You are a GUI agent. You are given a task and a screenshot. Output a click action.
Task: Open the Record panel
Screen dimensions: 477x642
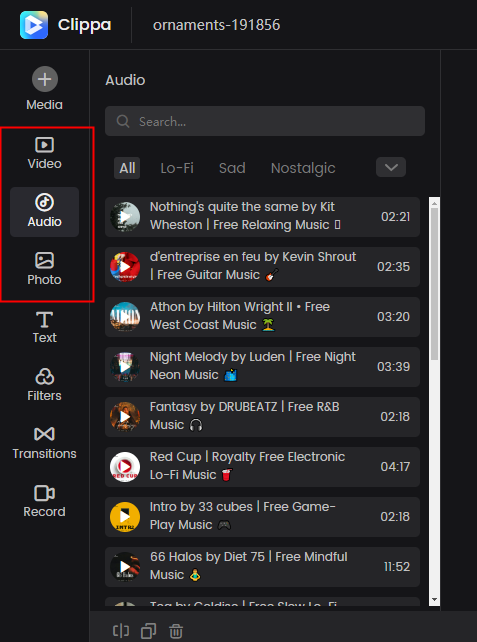point(45,502)
